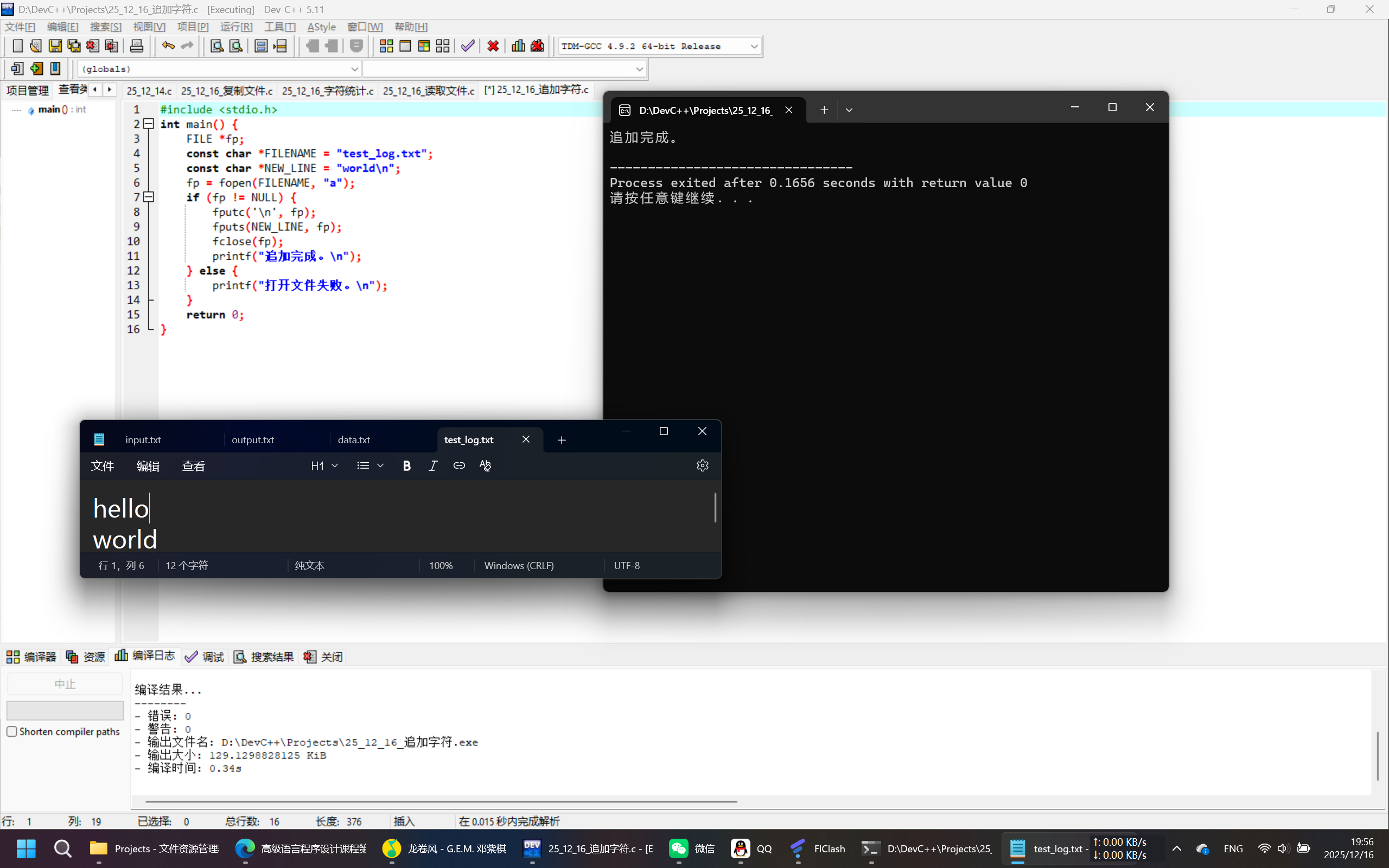Open the TDM-GCC compiler selection dropdown
Image resolution: width=1389 pixels, height=868 pixels.
pos(754,47)
